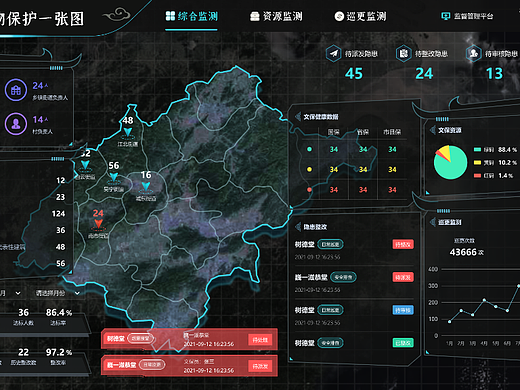Open the 监管管理平台 link

tap(467, 16)
